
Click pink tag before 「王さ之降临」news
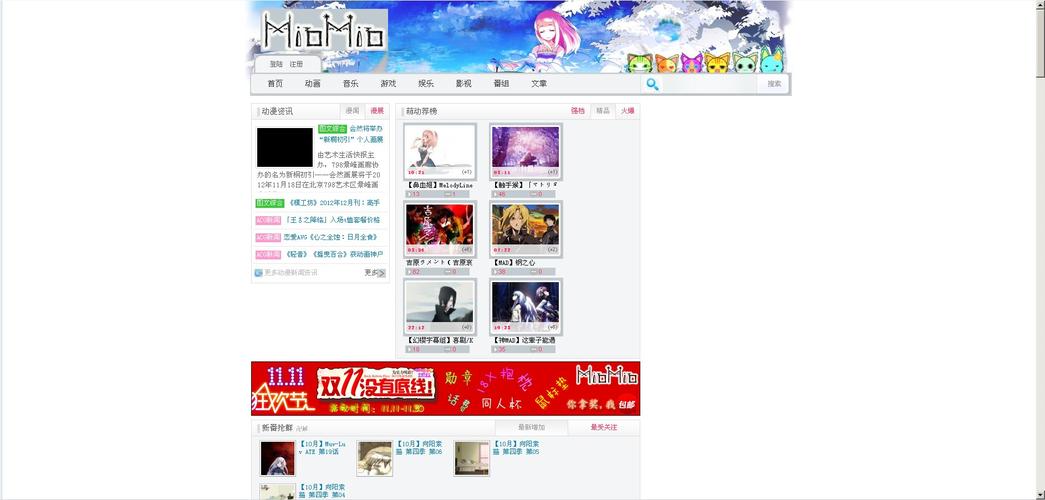[x=268, y=220]
